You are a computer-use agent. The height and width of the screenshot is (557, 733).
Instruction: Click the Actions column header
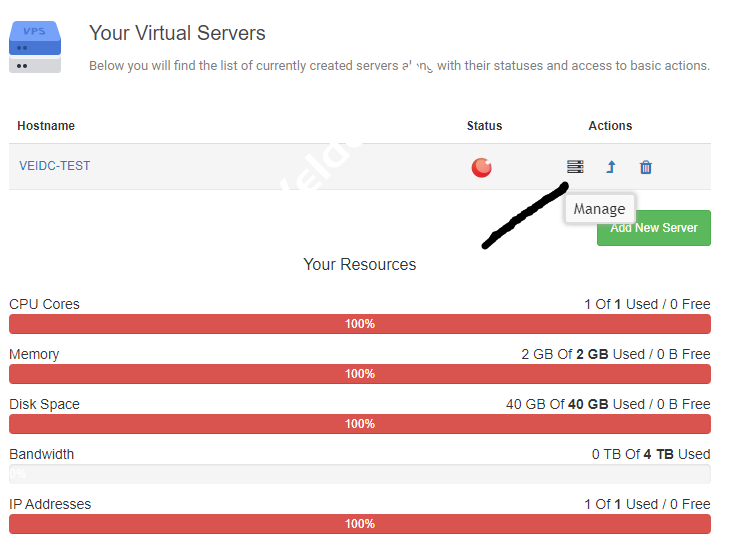[x=610, y=126]
